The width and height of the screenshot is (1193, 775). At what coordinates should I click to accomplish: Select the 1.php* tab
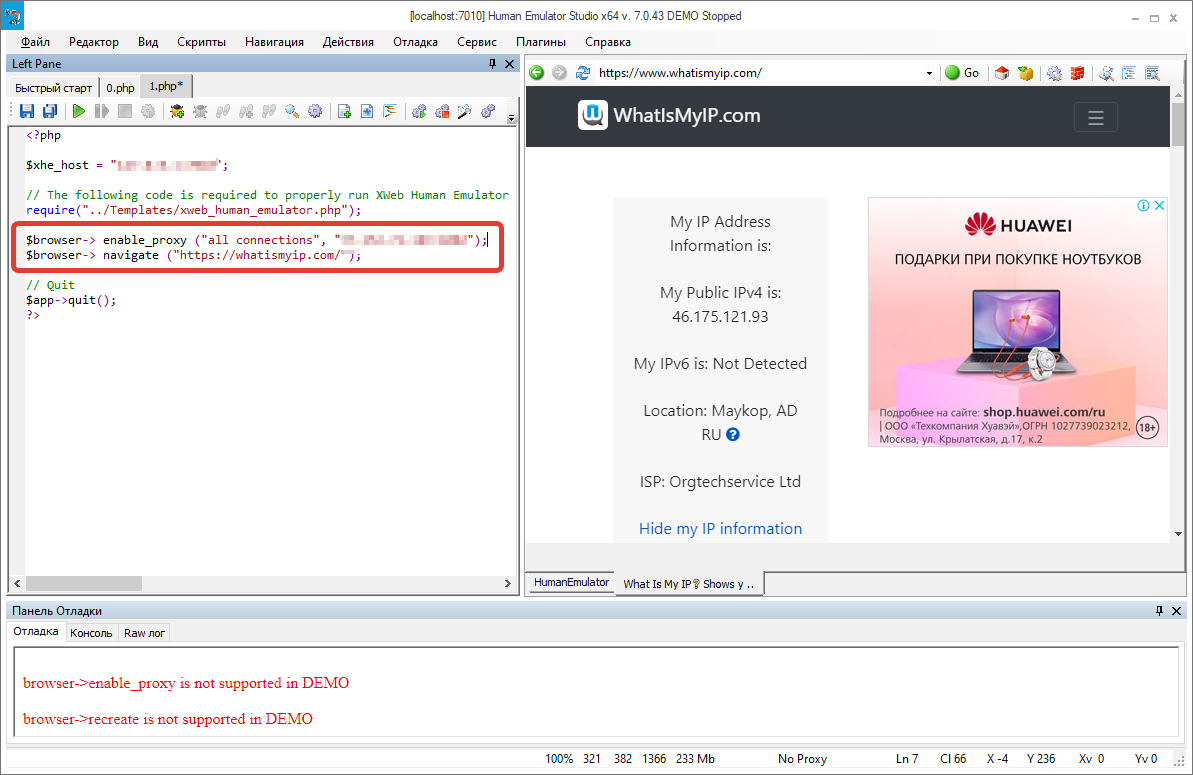[166, 86]
